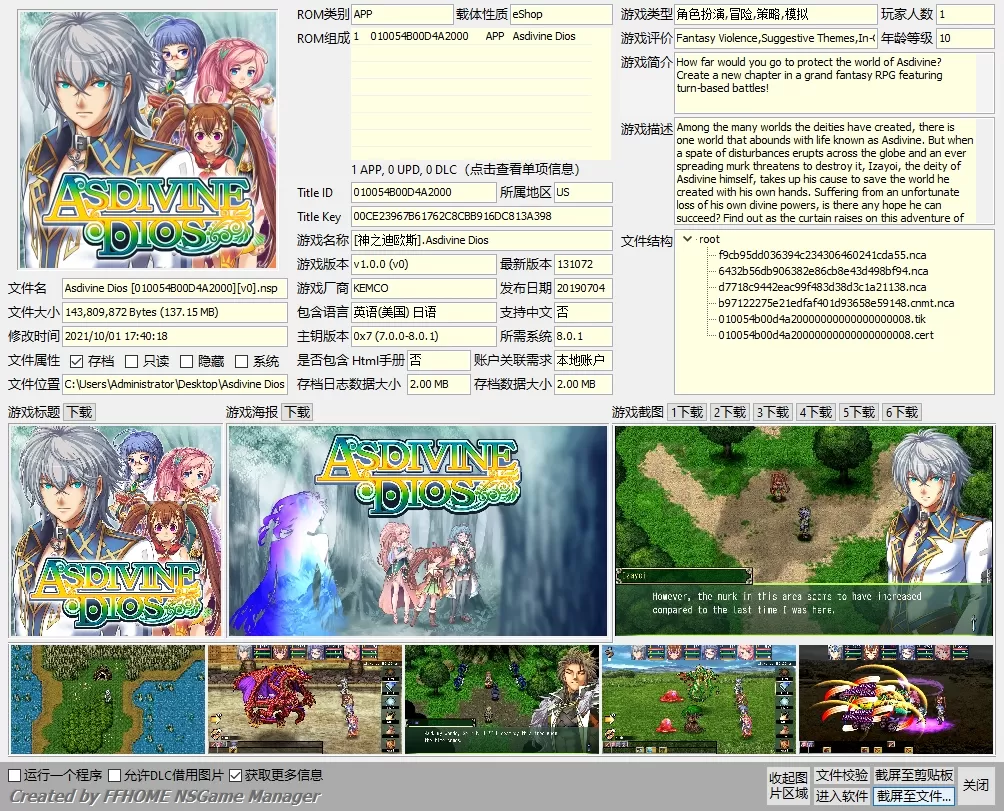Click 收起图片区域 to collapse image area

[x=788, y=785]
